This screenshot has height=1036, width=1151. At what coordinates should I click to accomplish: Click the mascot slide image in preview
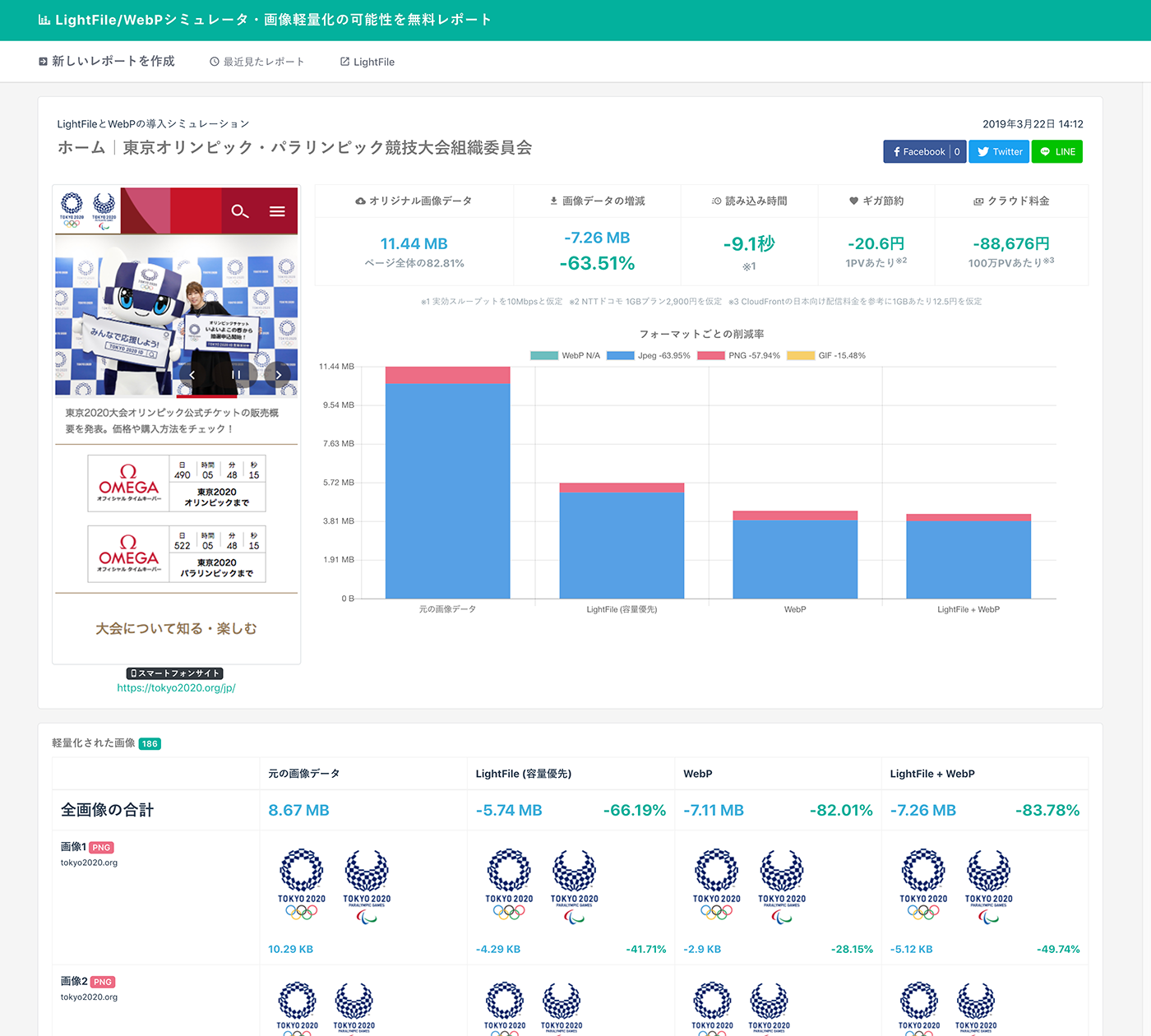[176, 316]
